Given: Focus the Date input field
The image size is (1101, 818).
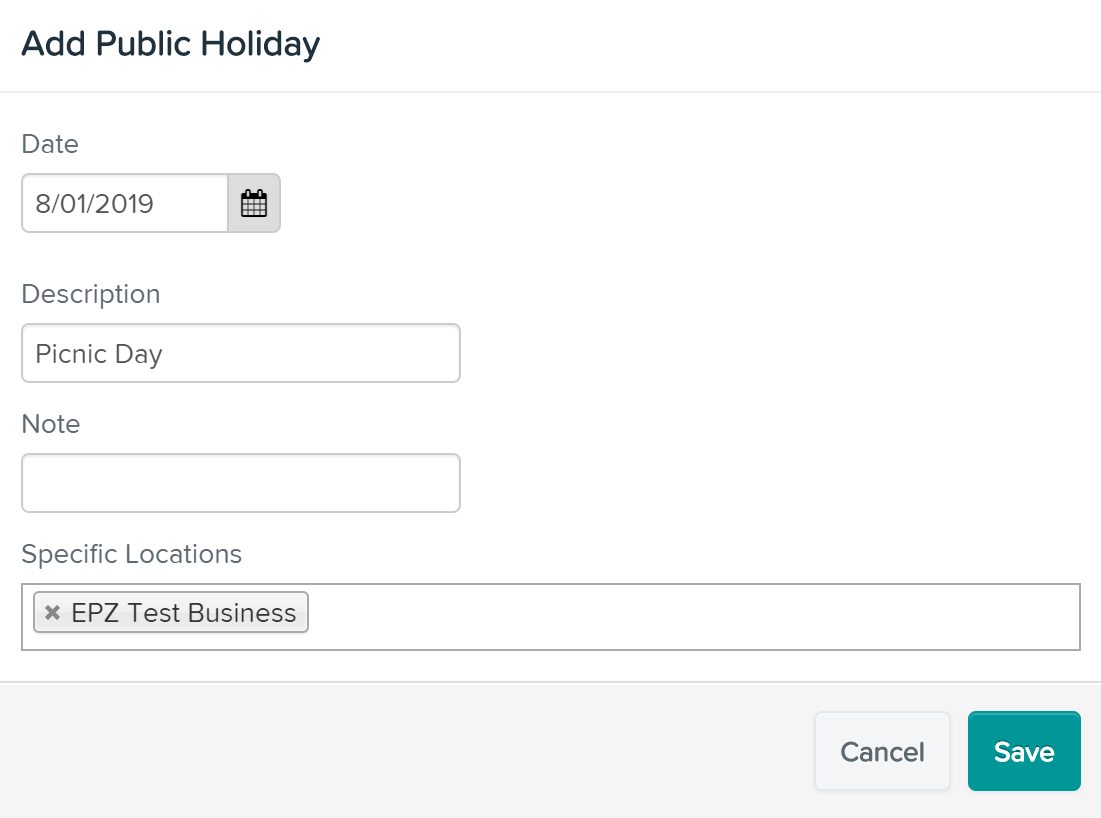Looking at the screenshot, I should click(x=125, y=203).
